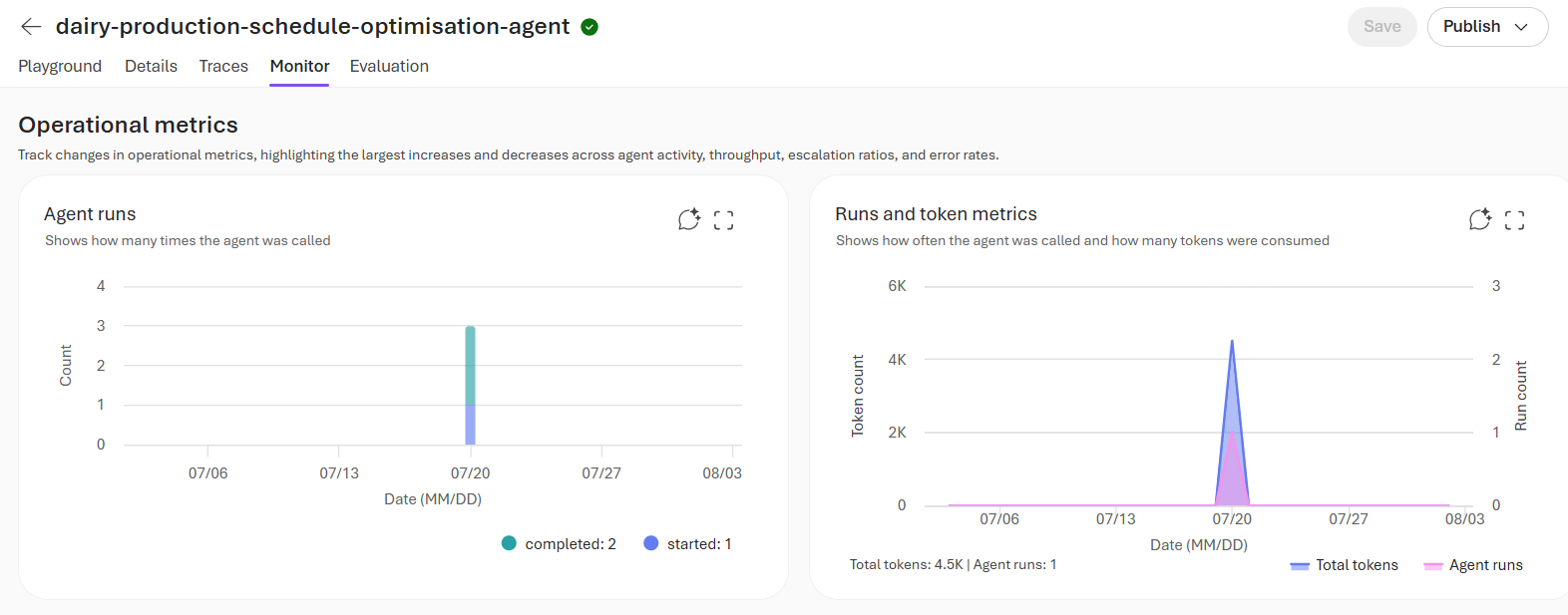Toggle the completed series in legend
The height and width of the screenshot is (615, 1568).
pos(559,543)
